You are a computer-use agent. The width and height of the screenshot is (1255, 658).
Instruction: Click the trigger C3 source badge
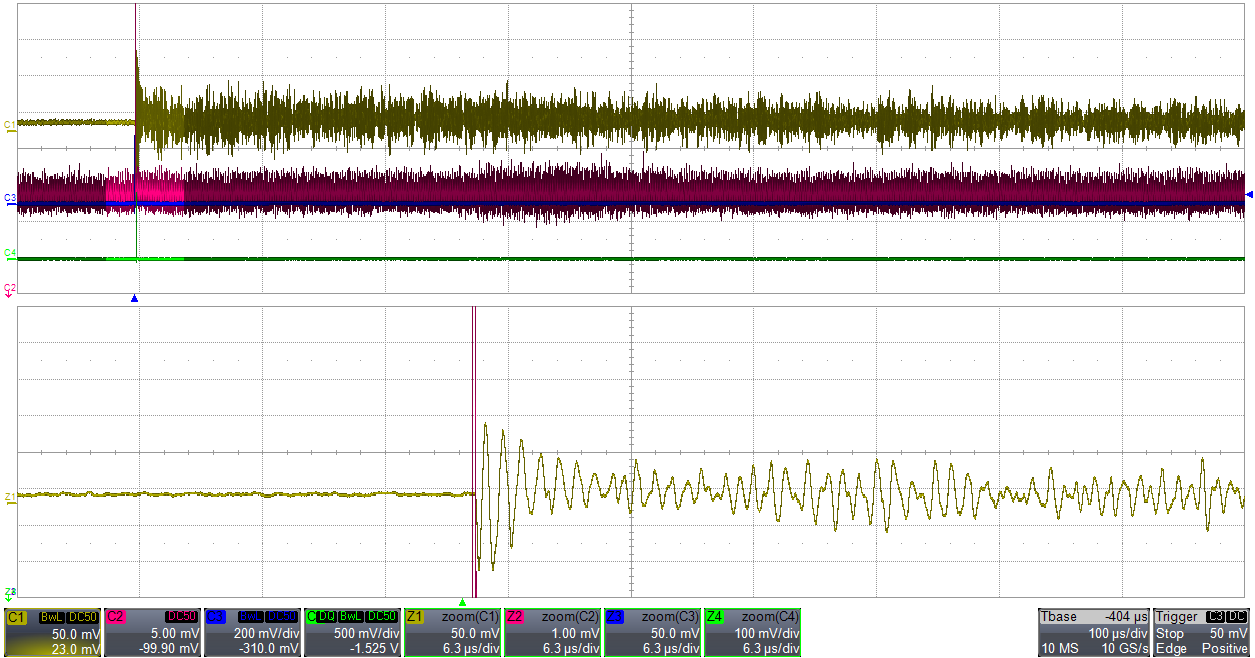point(1216,617)
